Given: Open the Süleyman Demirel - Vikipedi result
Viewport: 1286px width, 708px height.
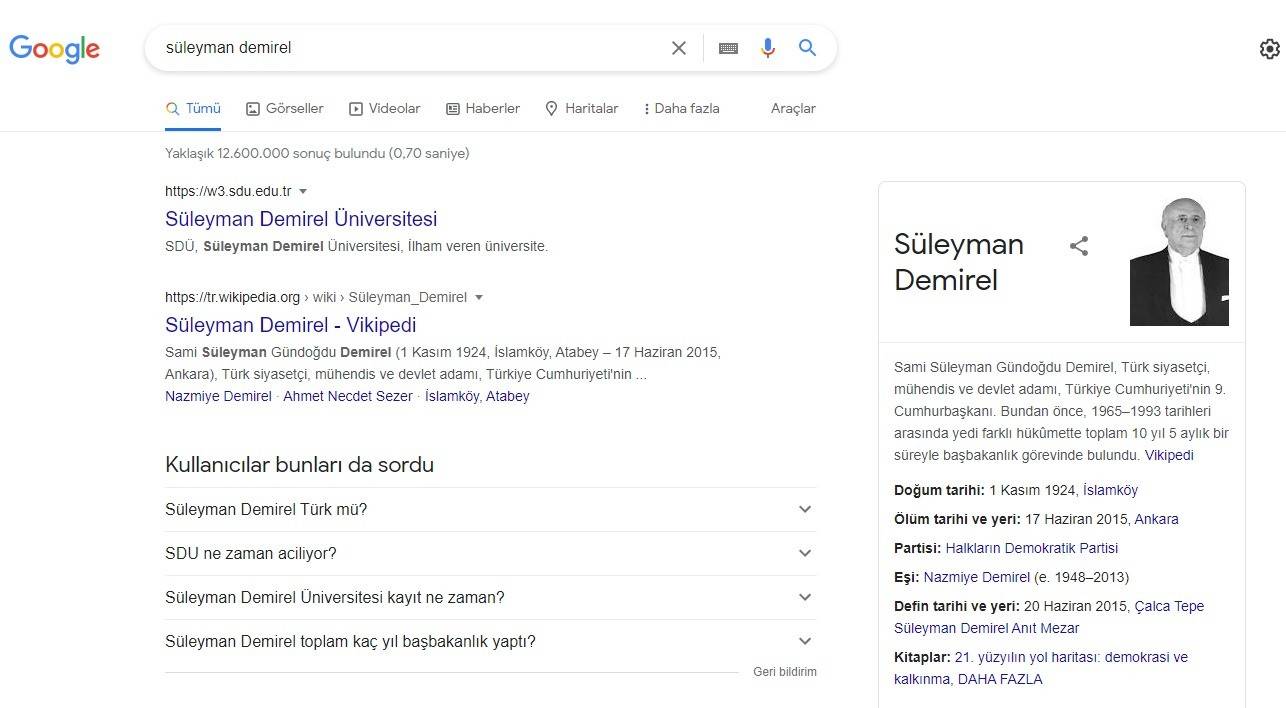Looking at the screenshot, I should 290,325.
